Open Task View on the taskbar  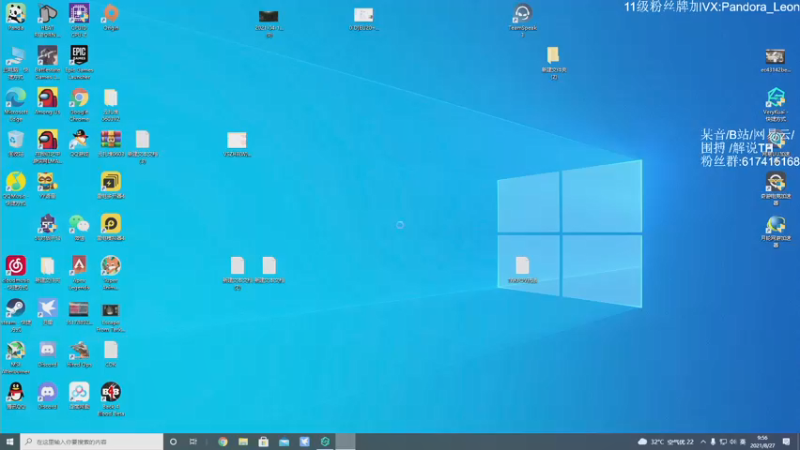coord(193,441)
